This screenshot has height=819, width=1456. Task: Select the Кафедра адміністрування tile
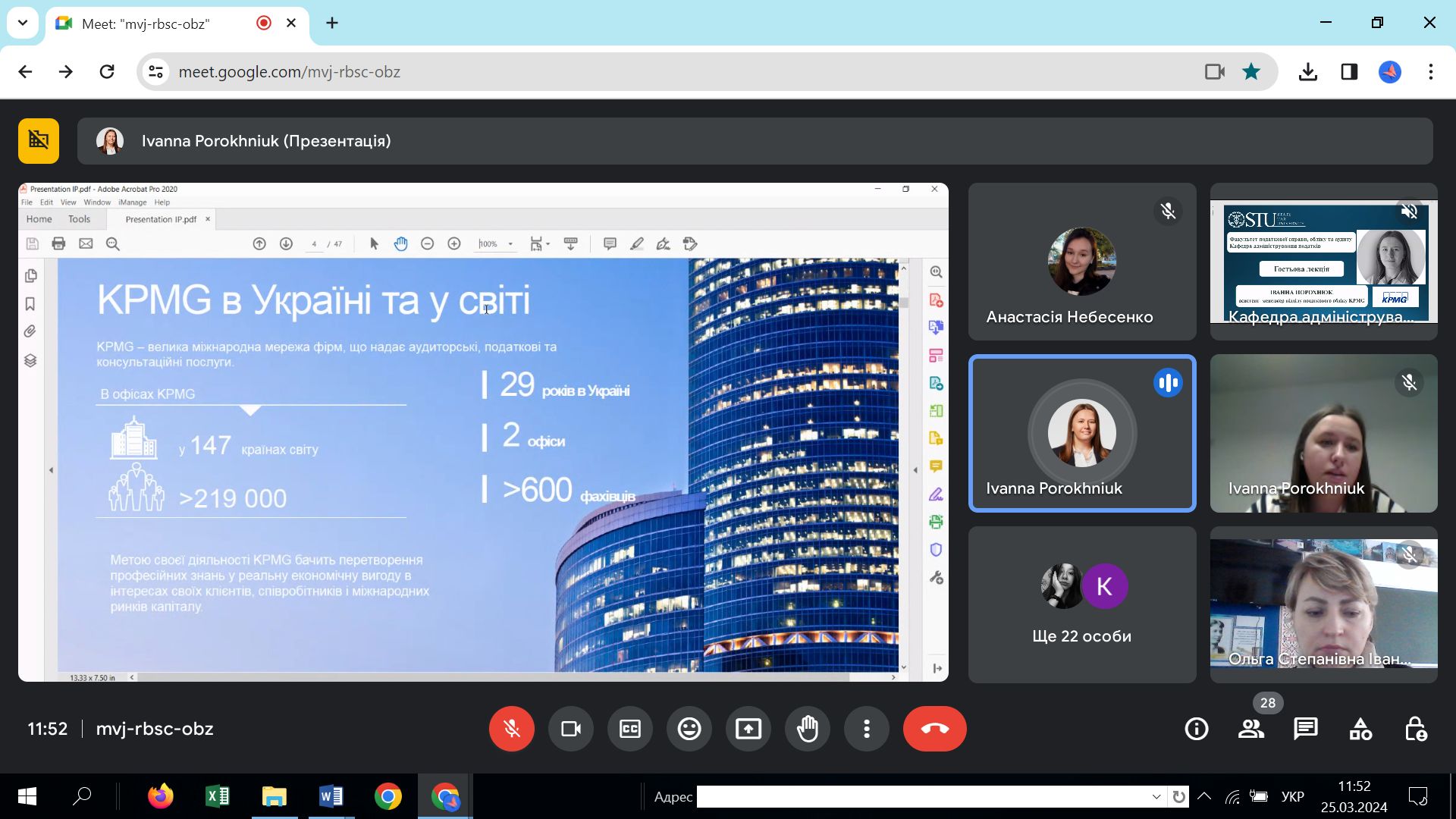click(x=1324, y=262)
